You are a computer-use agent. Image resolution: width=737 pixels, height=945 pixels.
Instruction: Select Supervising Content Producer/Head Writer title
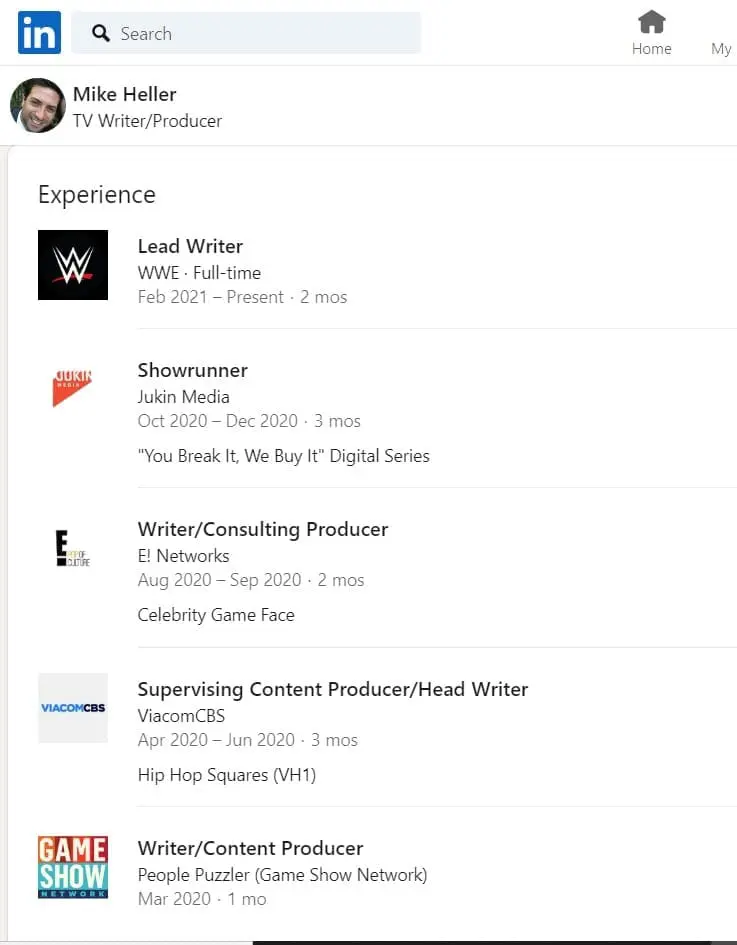click(x=332, y=689)
